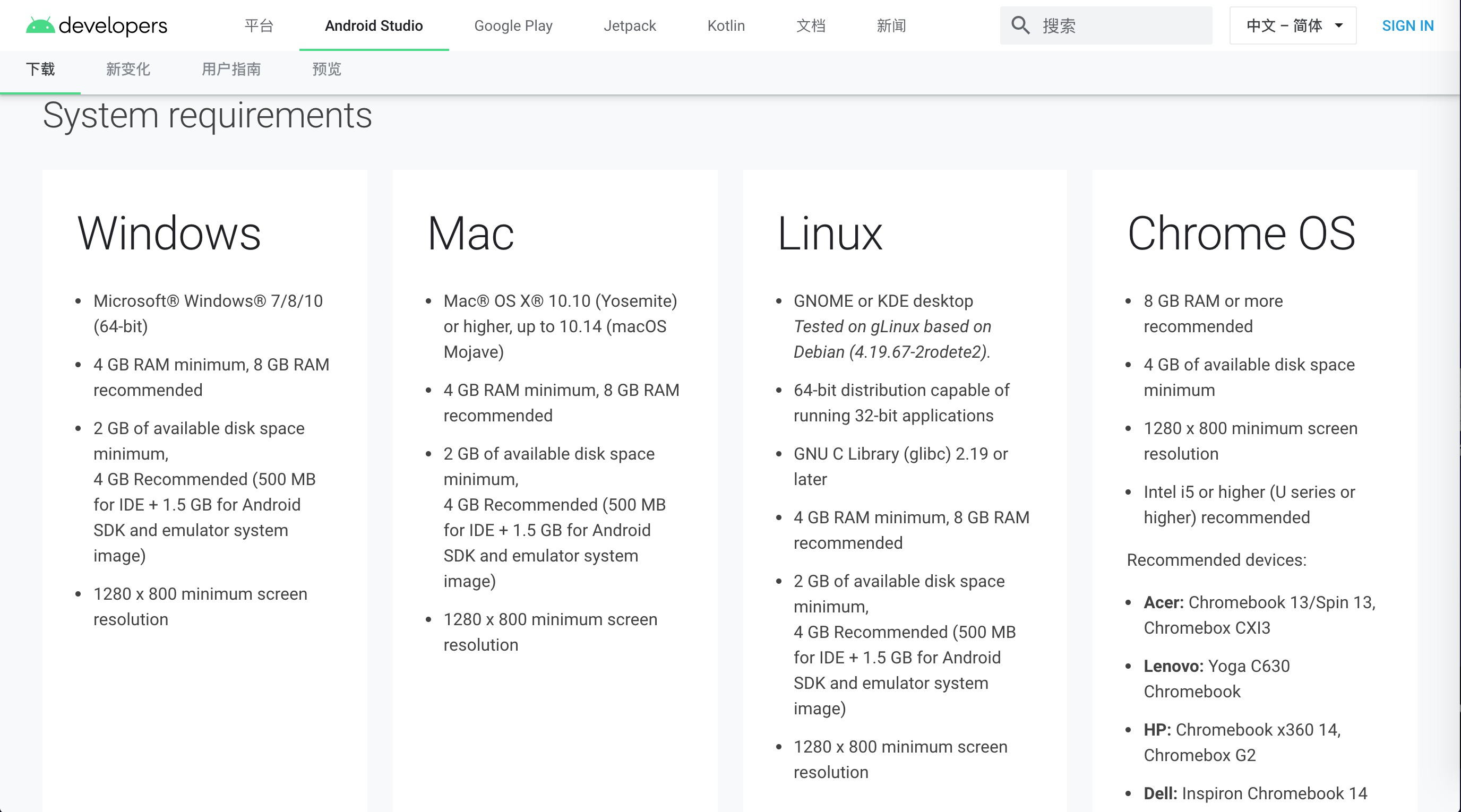The height and width of the screenshot is (812, 1461).
Task: Click "Tested on gLinux based on Debian" italic text
Action: pos(892,339)
